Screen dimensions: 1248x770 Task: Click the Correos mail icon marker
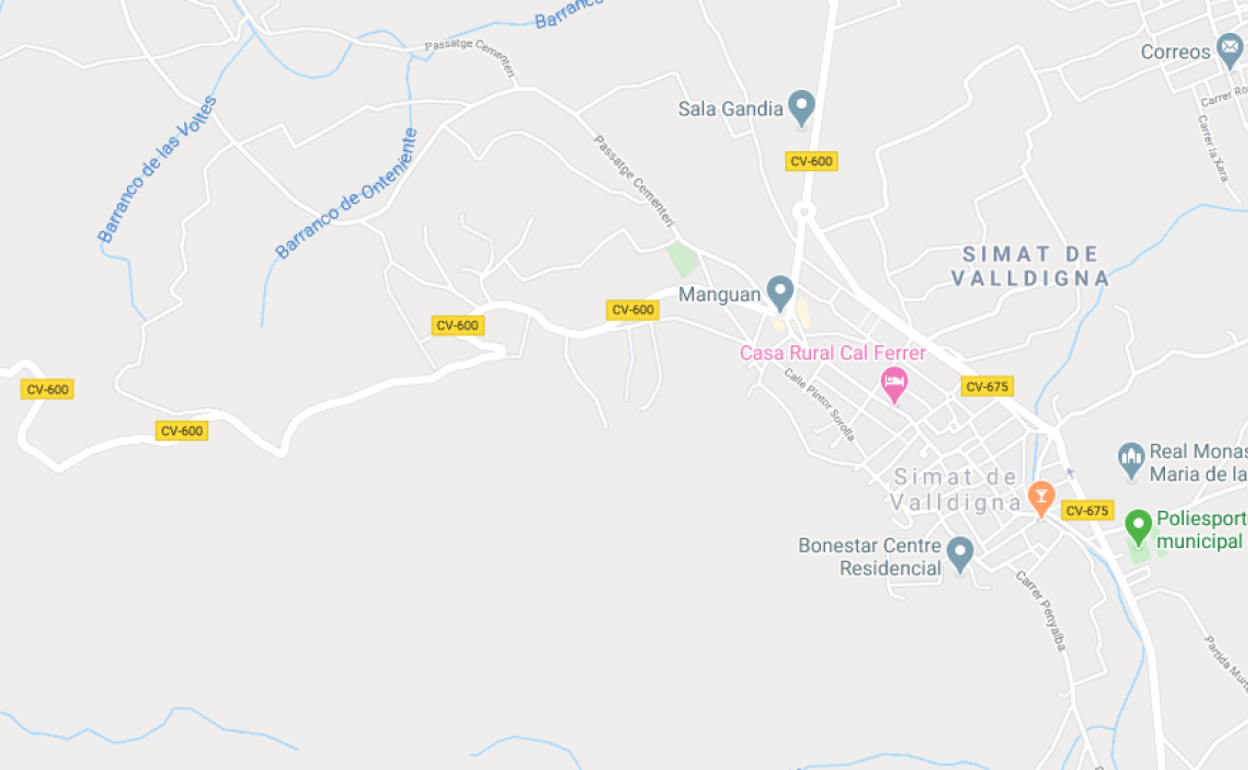click(1230, 52)
